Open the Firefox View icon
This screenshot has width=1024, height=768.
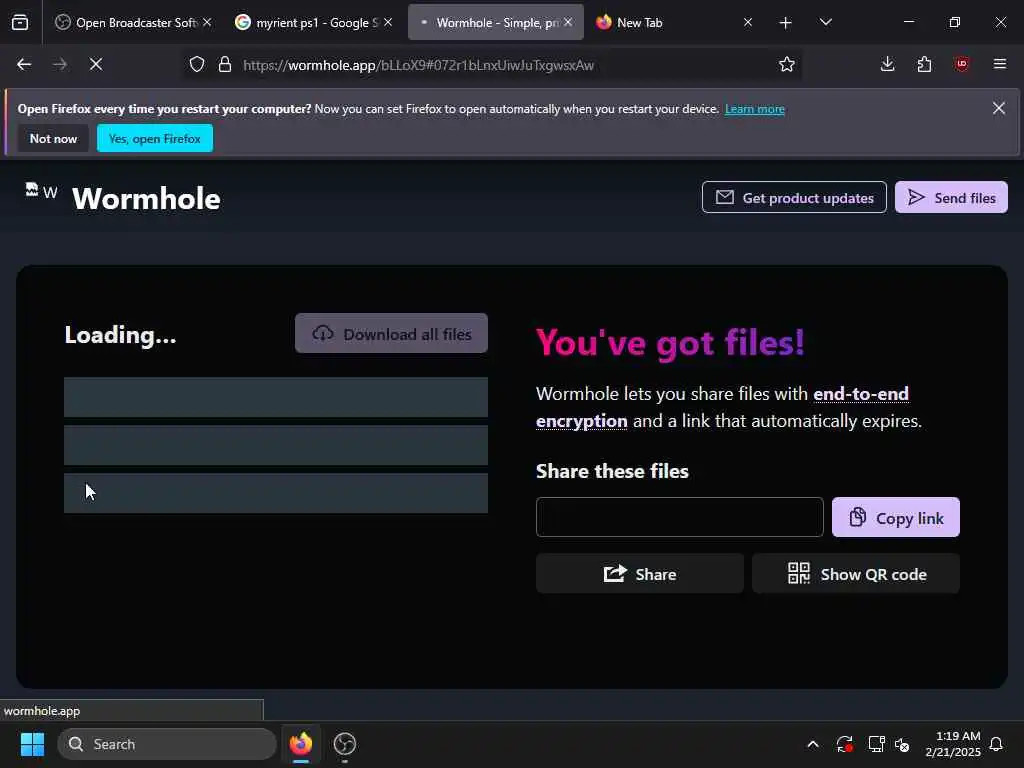coord(20,22)
